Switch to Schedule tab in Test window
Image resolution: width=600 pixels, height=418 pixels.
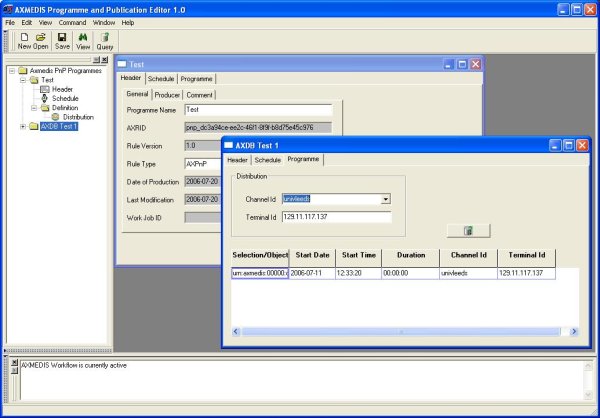(x=161, y=79)
